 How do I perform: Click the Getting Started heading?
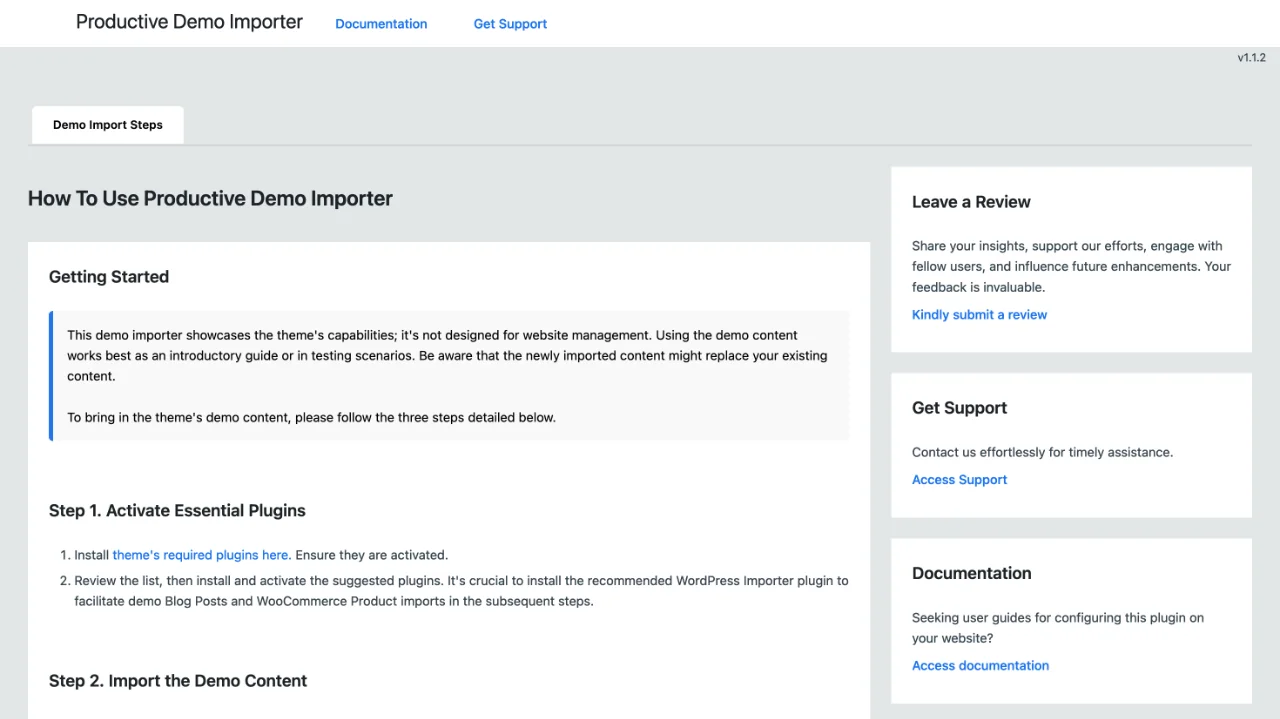(109, 277)
